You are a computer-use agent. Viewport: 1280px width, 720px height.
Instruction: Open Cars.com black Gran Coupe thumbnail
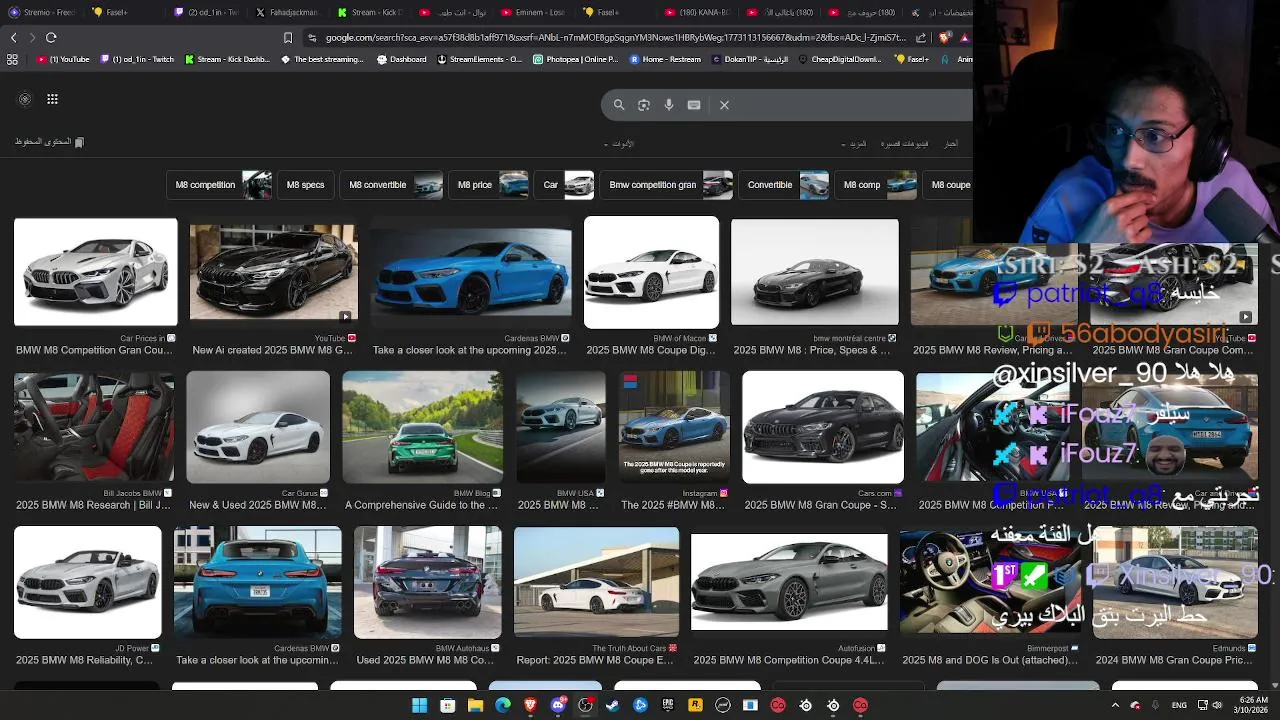pos(823,427)
